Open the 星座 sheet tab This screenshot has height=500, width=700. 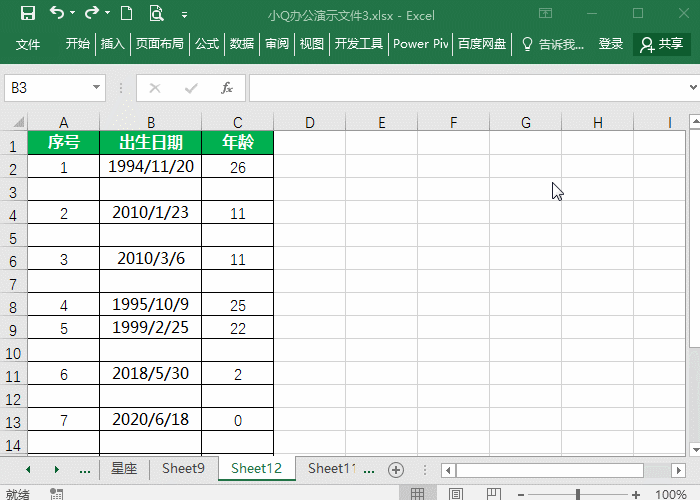[x=124, y=468]
